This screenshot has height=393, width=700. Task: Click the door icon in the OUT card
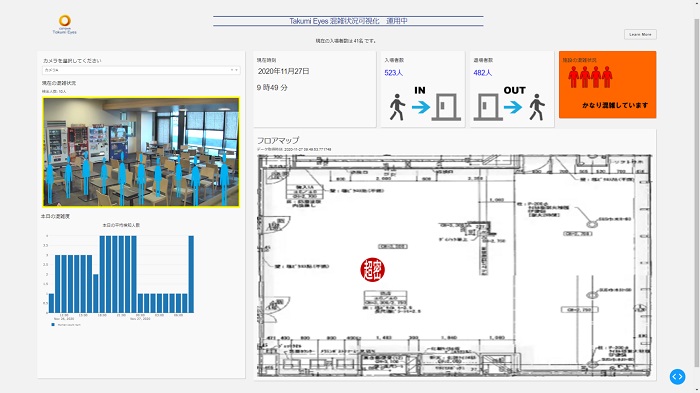point(488,107)
